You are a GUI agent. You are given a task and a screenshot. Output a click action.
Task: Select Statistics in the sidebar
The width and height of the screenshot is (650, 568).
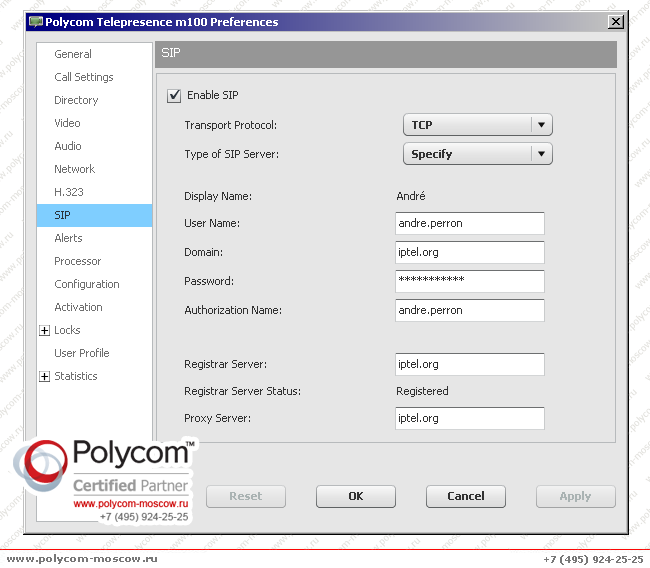[76, 376]
